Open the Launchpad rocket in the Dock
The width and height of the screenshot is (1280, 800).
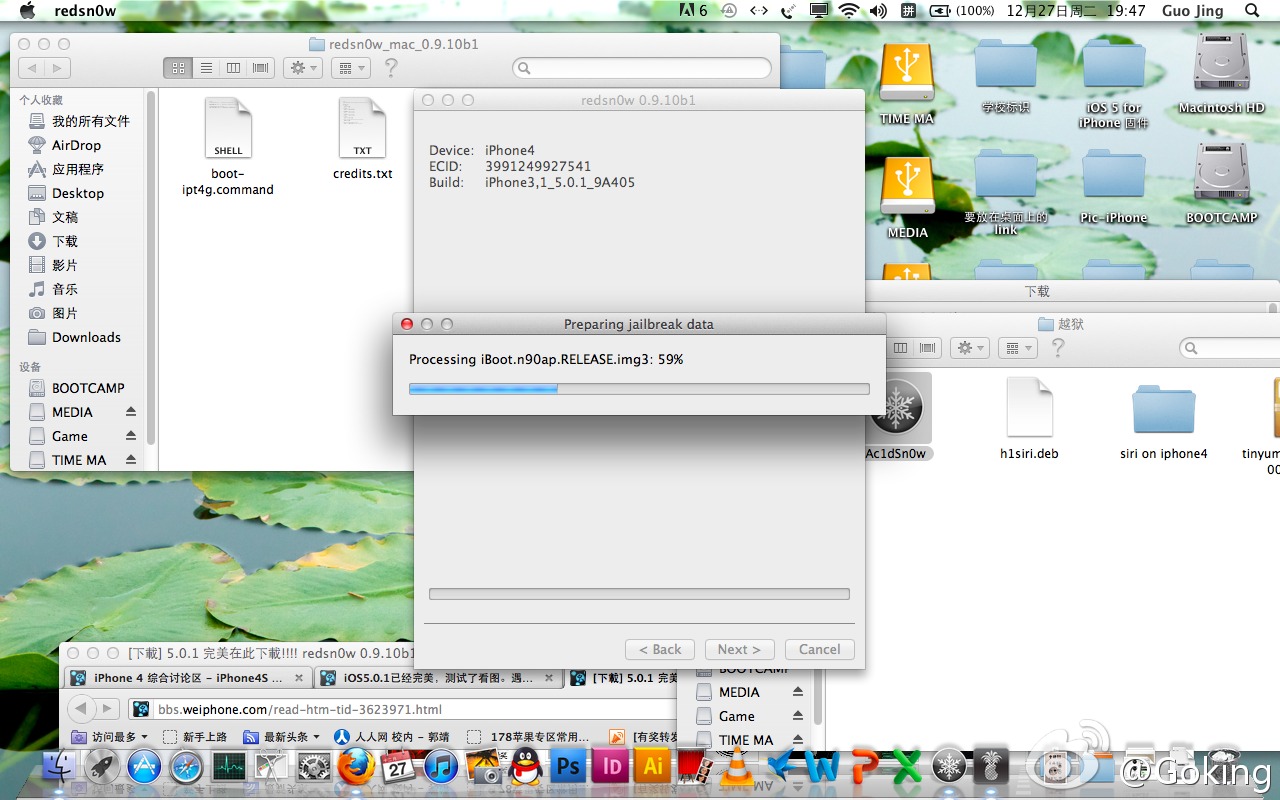pos(102,767)
